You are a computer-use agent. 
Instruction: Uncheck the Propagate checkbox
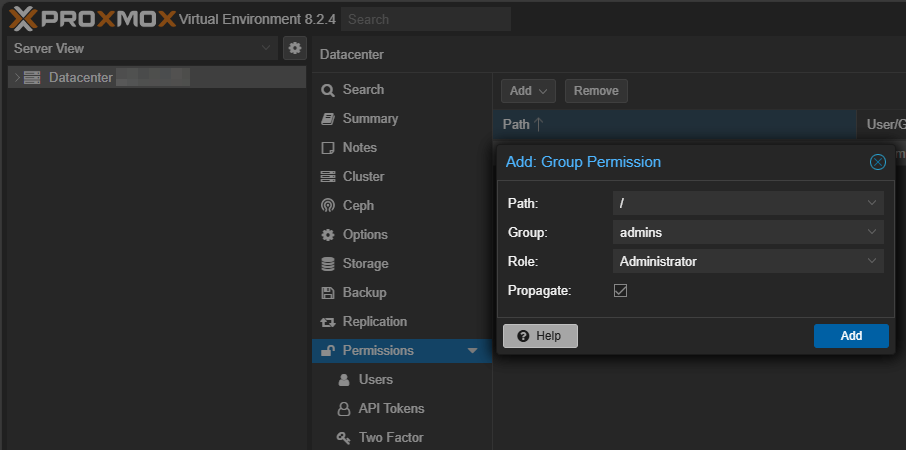pyautogui.click(x=620, y=290)
